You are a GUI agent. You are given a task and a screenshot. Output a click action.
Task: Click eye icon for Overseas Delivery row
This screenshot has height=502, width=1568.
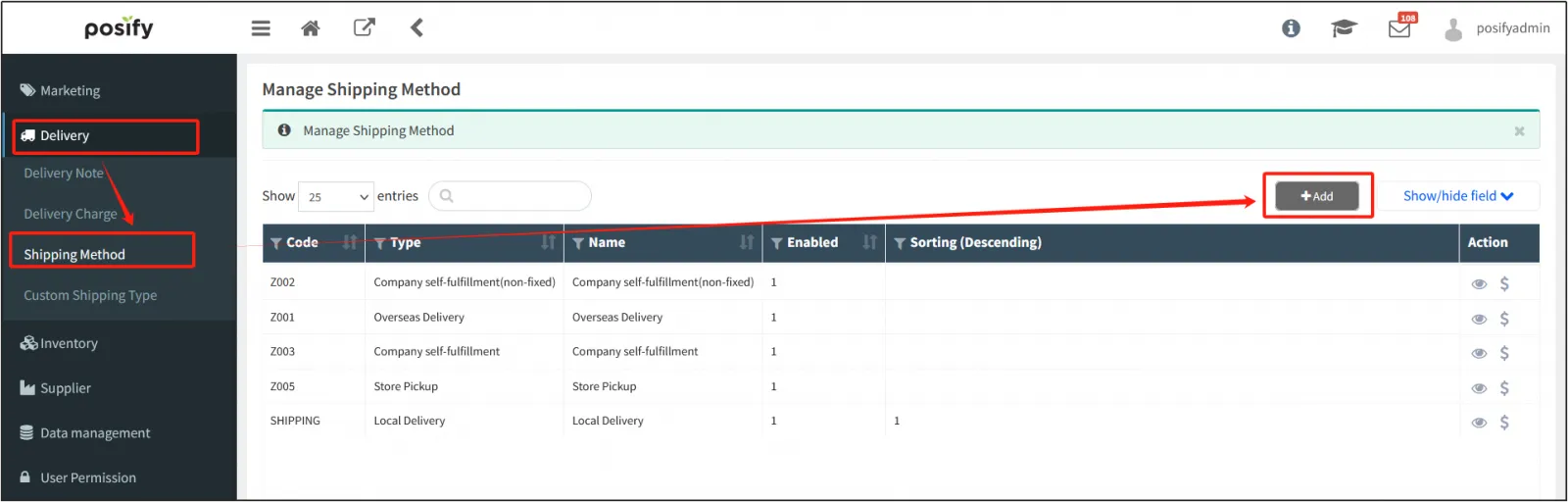tap(1479, 319)
